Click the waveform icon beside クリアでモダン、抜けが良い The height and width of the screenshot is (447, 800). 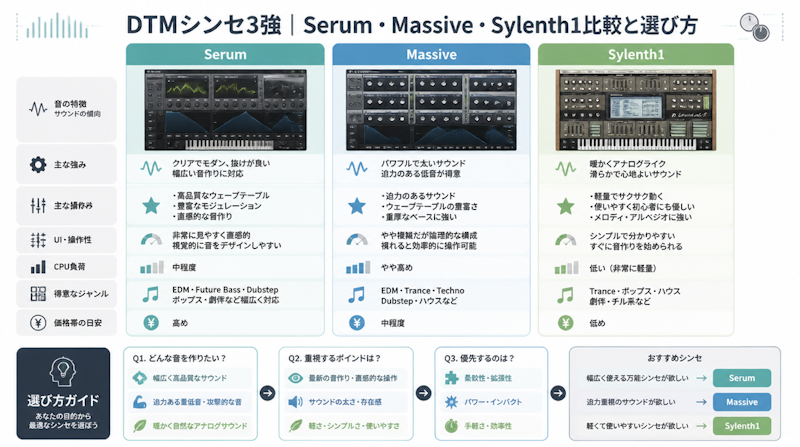(x=151, y=168)
